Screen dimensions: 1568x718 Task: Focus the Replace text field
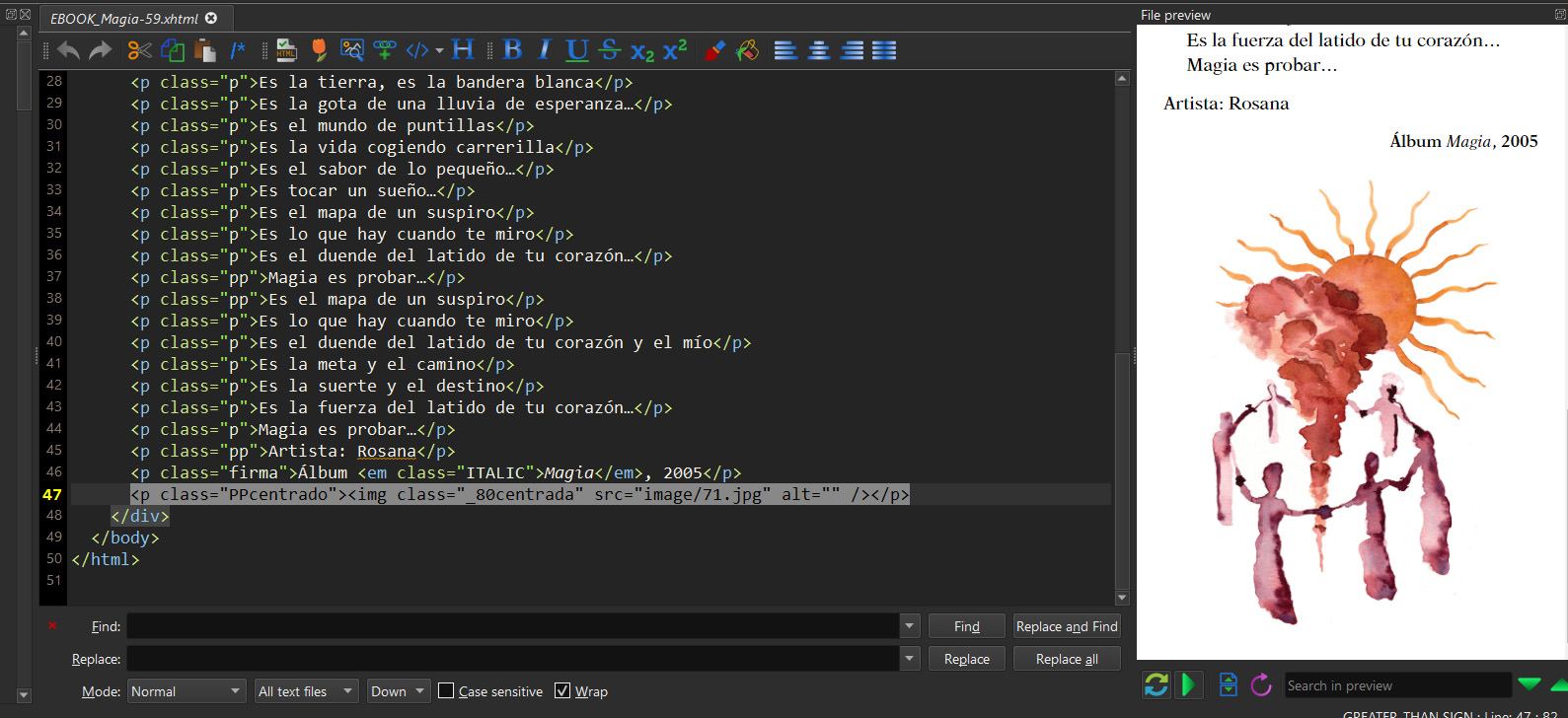(513, 659)
